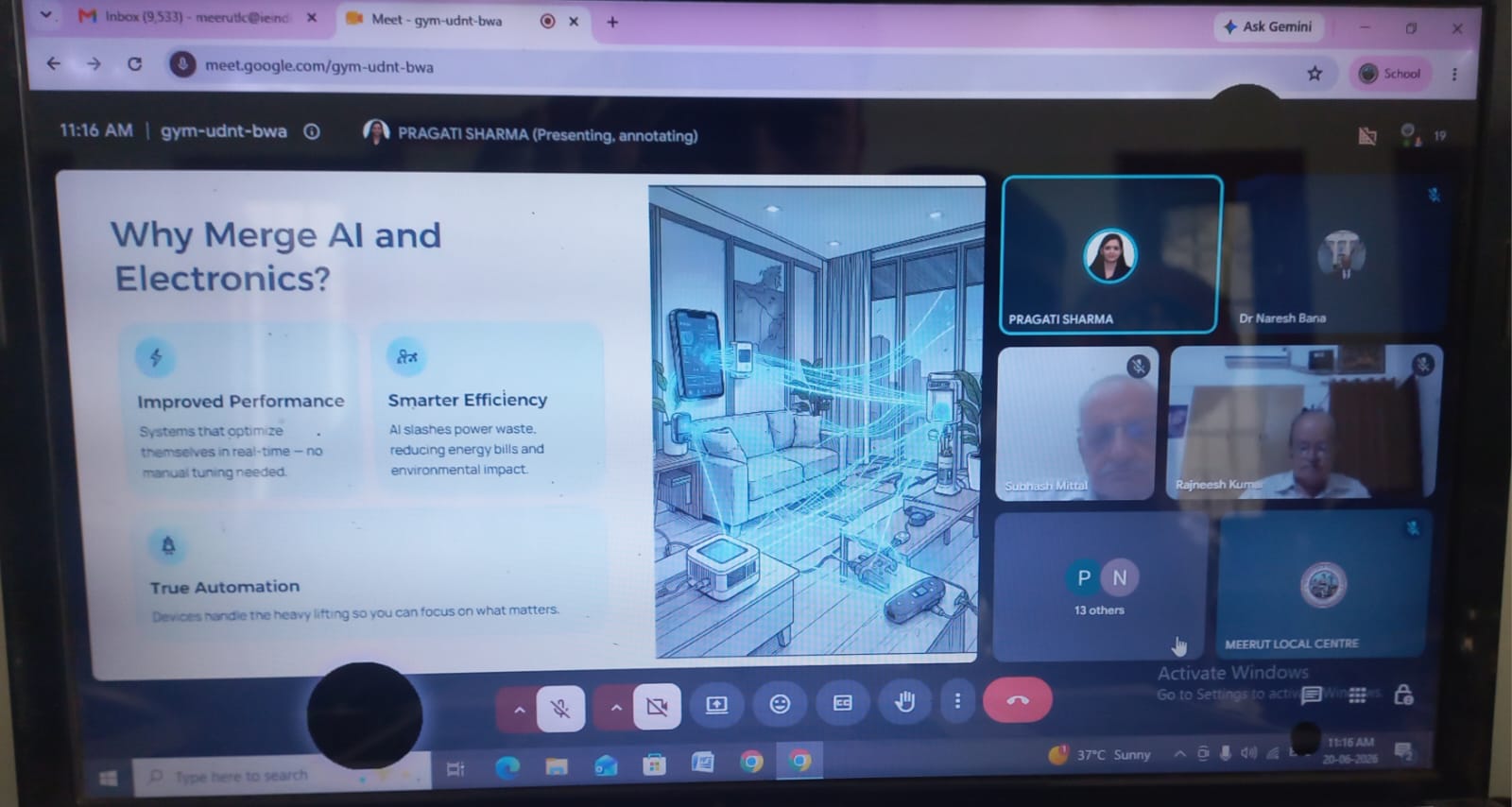Click the active Chrome icon on the taskbar

click(799, 760)
